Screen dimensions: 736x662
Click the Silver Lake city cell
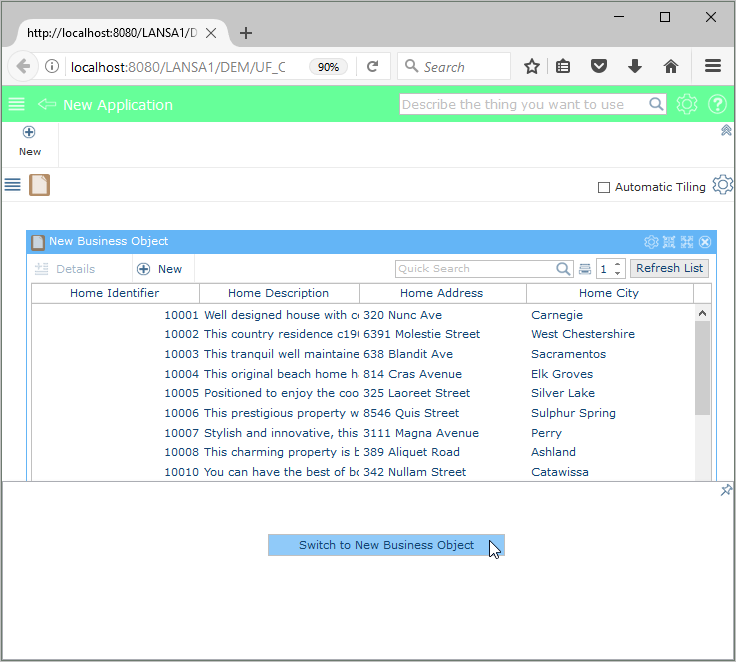pyautogui.click(x=563, y=393)
